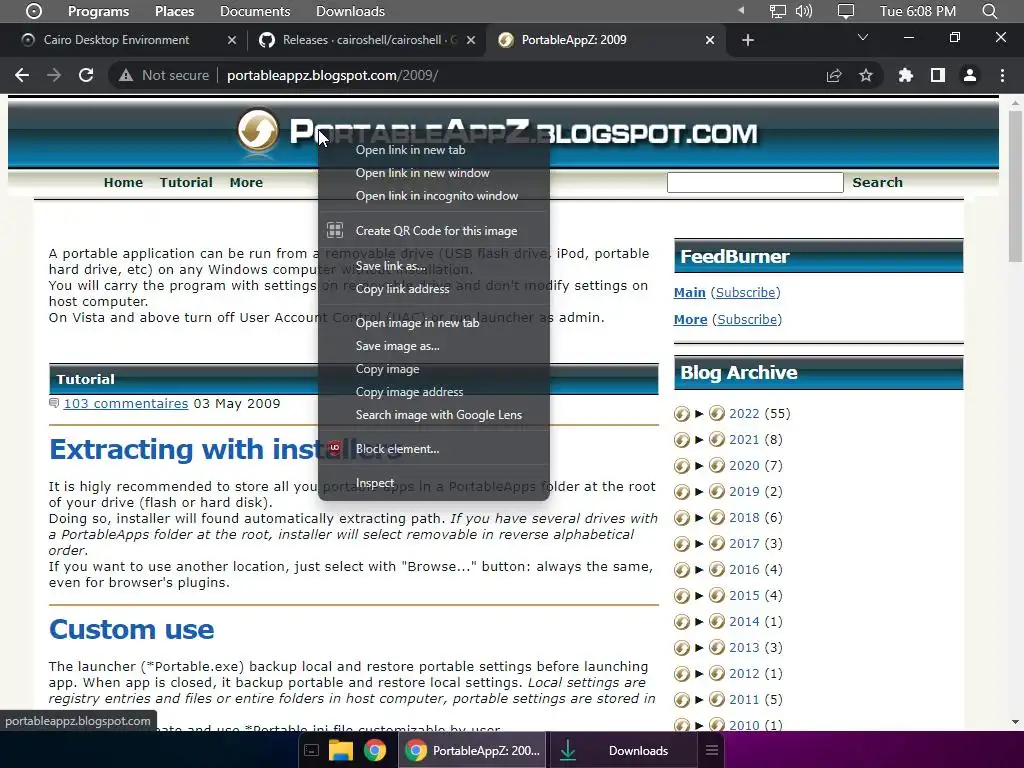Open the 2015 archive link
The image size is (1024, 768).
coord(744,596)
